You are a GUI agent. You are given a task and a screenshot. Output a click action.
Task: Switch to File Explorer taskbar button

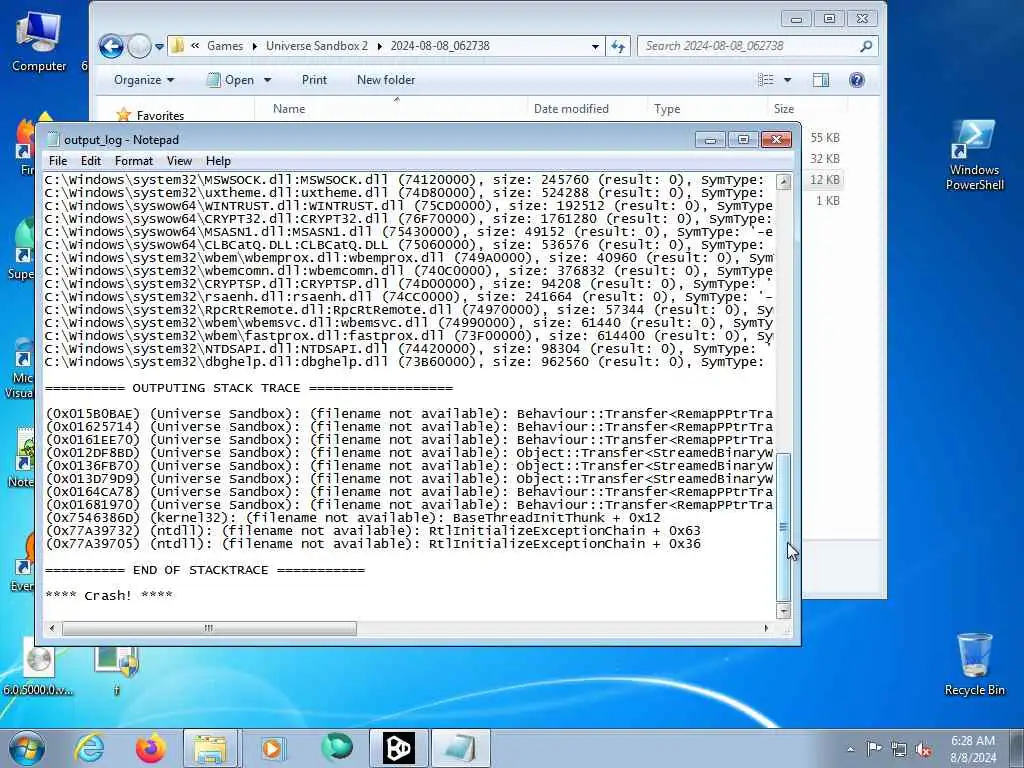[x=212, y=748]
